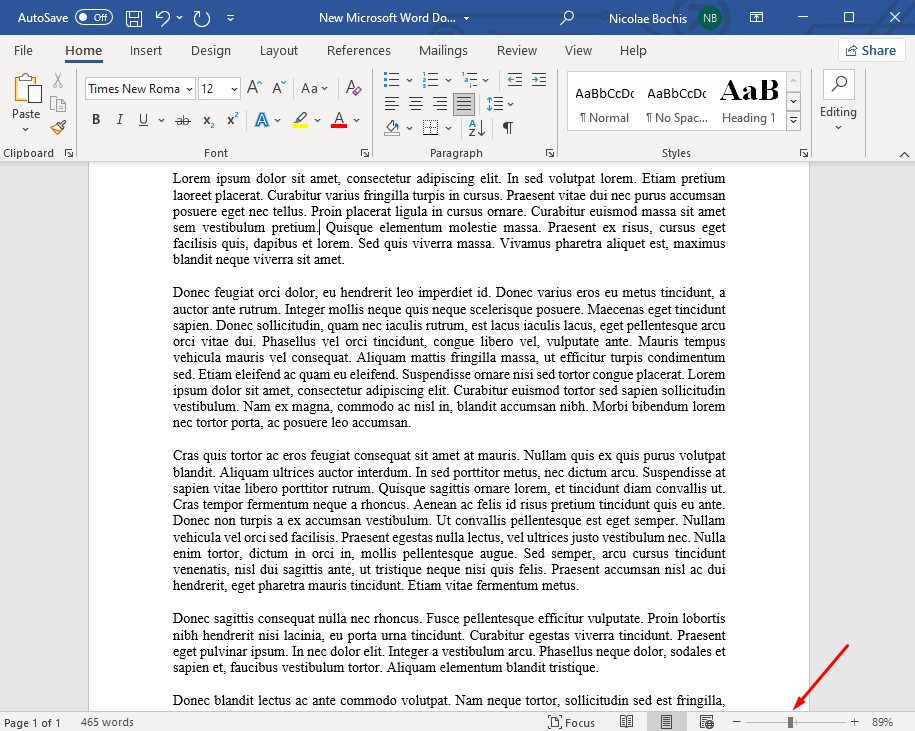Switch to Print Layout view
The width and height of the screenshot is (915, 731).
[666, 722]
